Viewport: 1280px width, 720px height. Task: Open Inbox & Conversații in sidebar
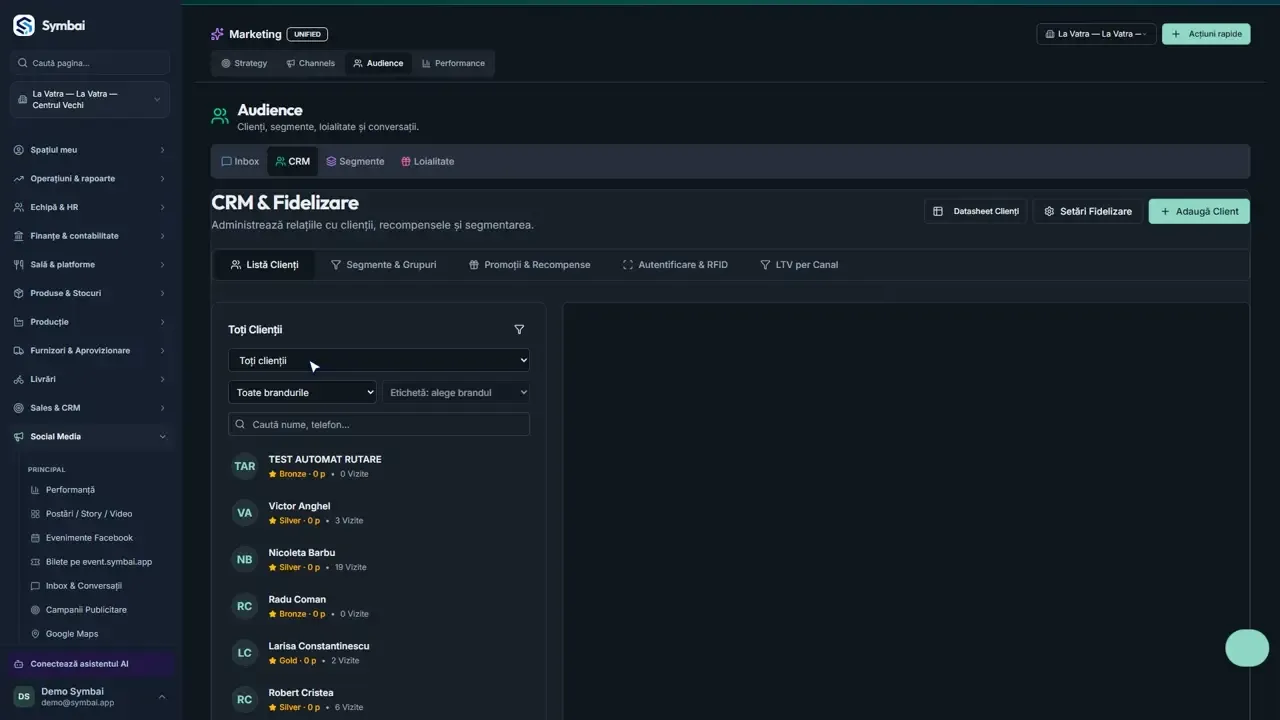83,586
